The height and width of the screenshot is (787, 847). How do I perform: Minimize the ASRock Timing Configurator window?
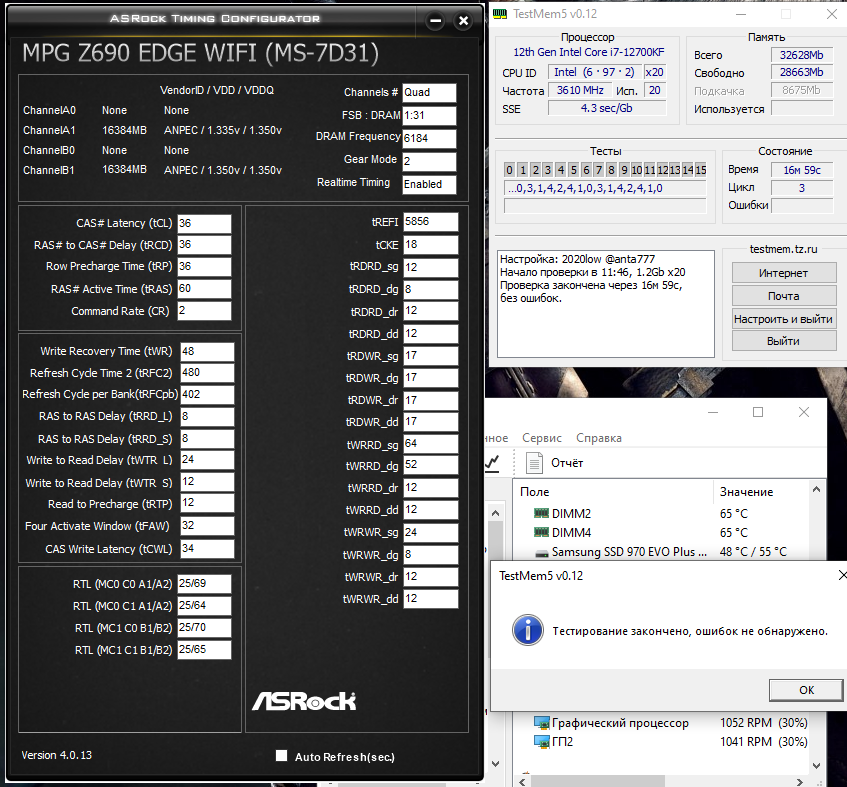(435, 21)
